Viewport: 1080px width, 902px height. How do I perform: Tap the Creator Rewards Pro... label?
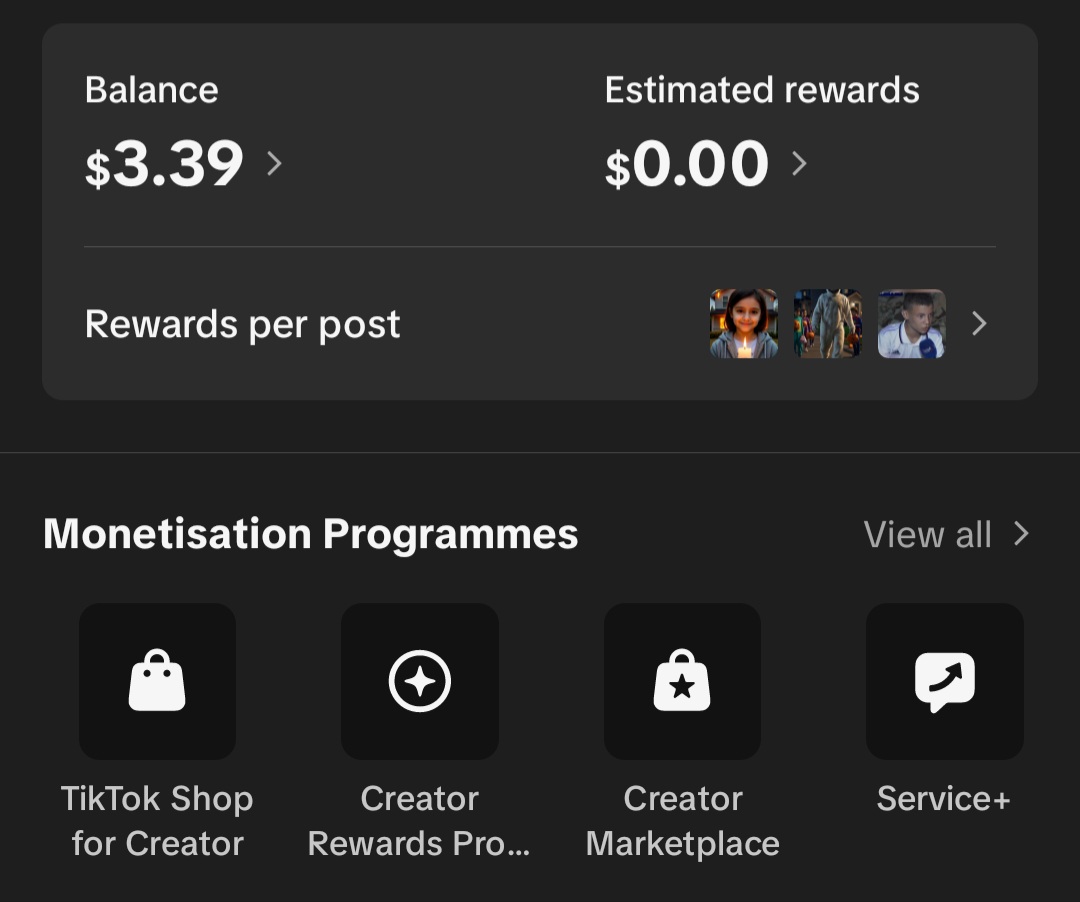pos(420,821)
